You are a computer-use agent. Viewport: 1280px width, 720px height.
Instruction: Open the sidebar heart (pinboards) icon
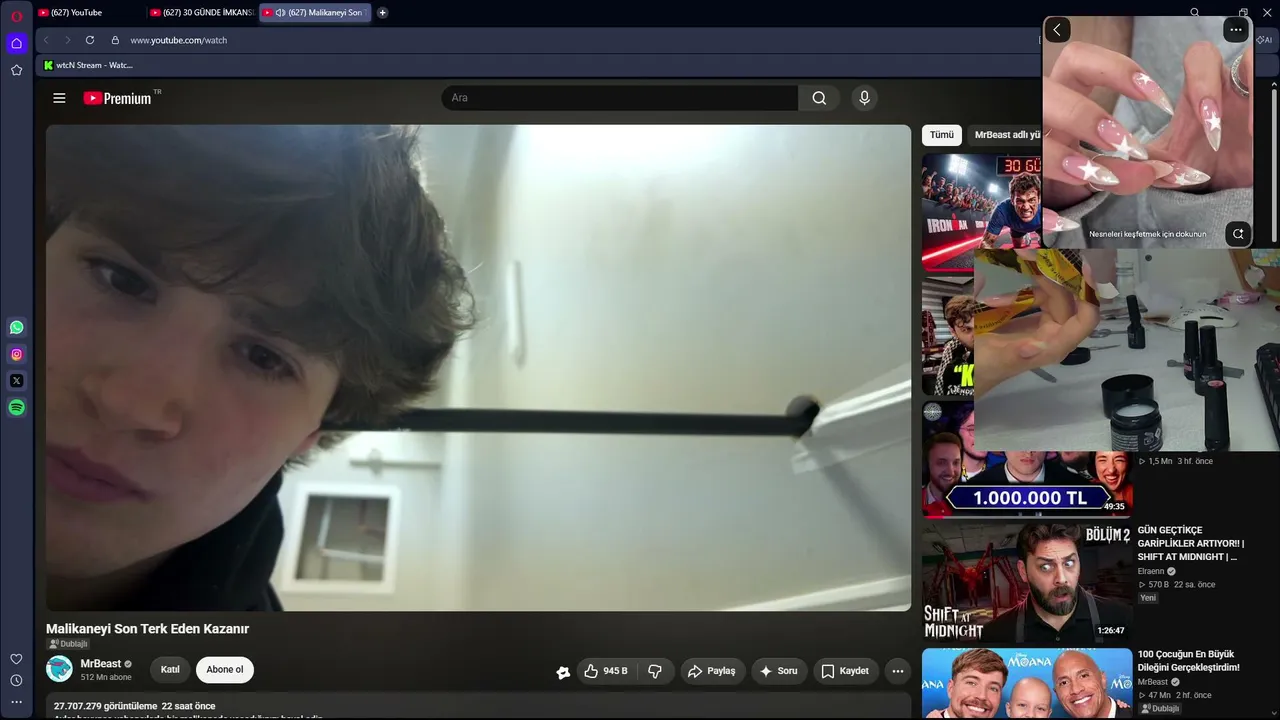pos(16,659)
